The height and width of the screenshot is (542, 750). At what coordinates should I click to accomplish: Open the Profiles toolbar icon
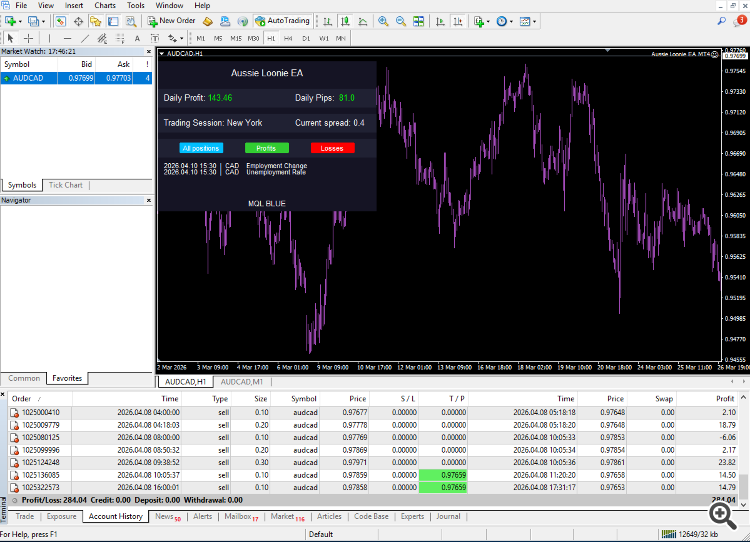click(x=33, y=21)
